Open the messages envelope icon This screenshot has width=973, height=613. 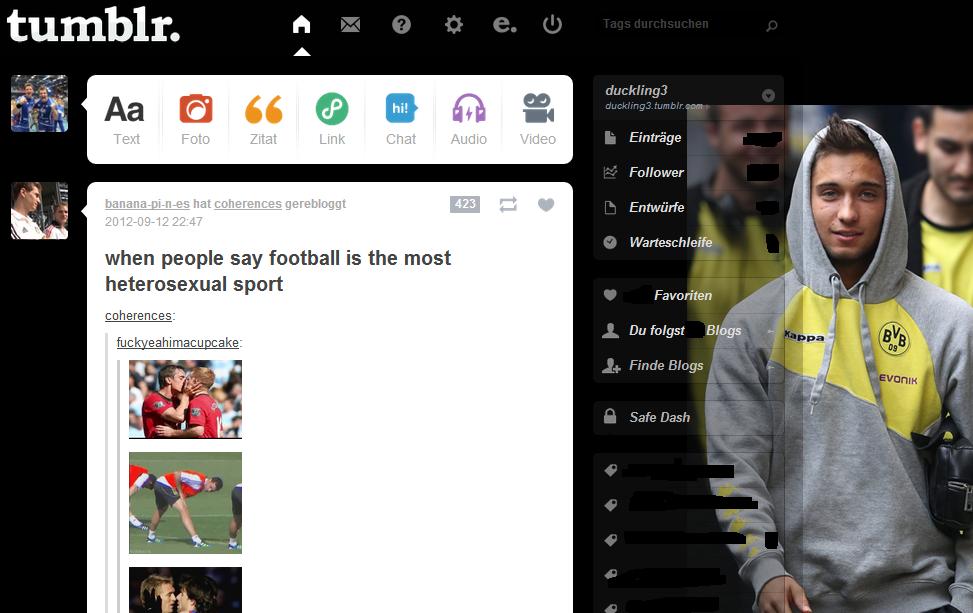click(350, 24)
